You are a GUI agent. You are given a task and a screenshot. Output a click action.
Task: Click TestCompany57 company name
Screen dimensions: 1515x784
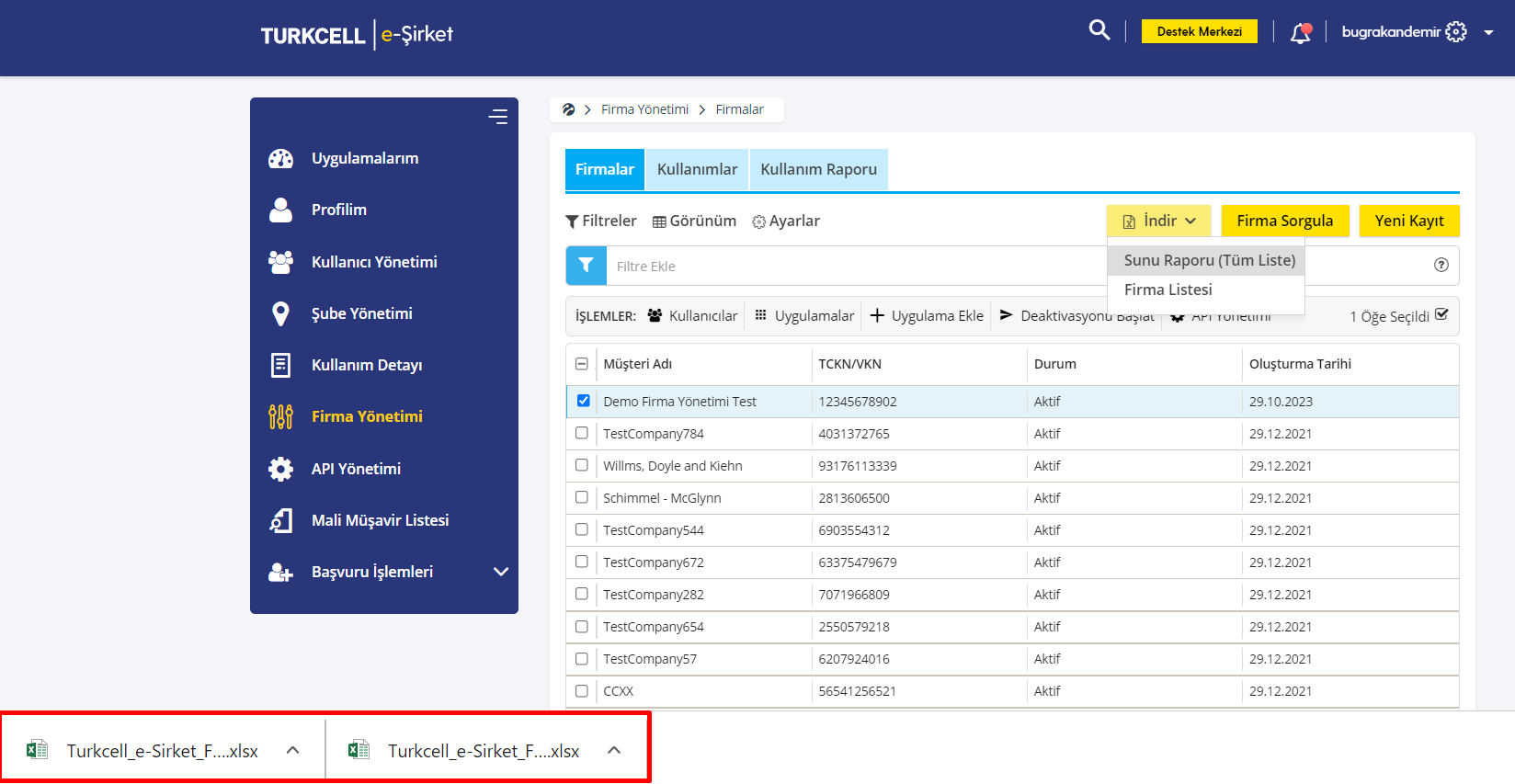(x=650, y=659)
